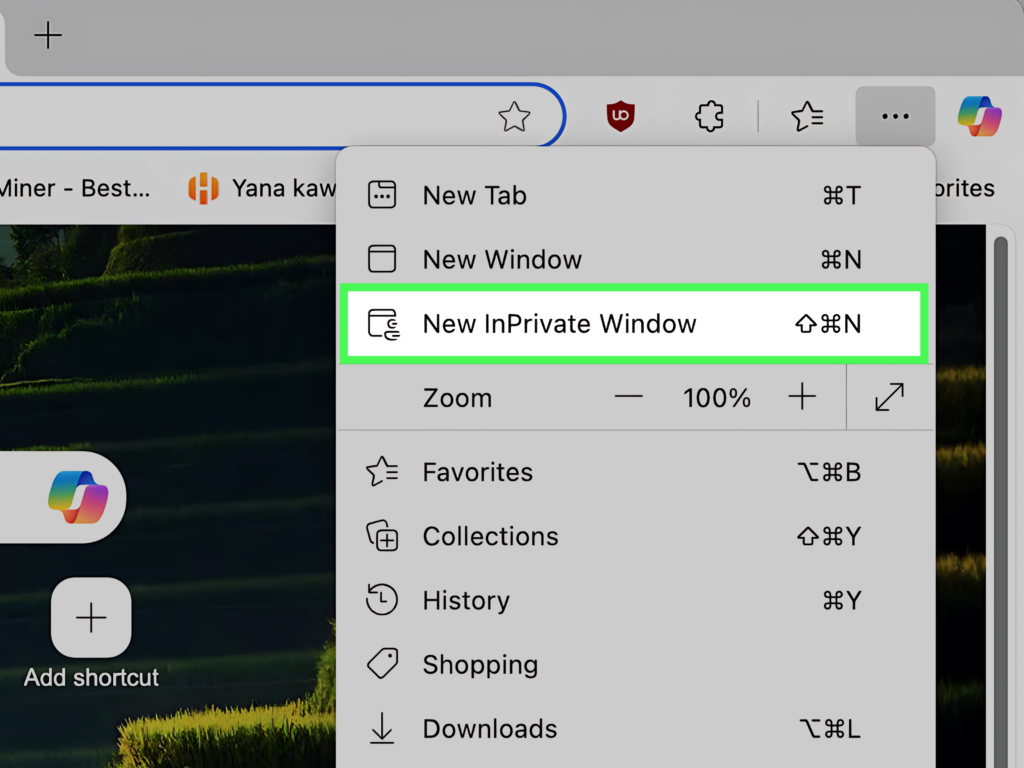Increase zoom with the plus button

(802, 397)
